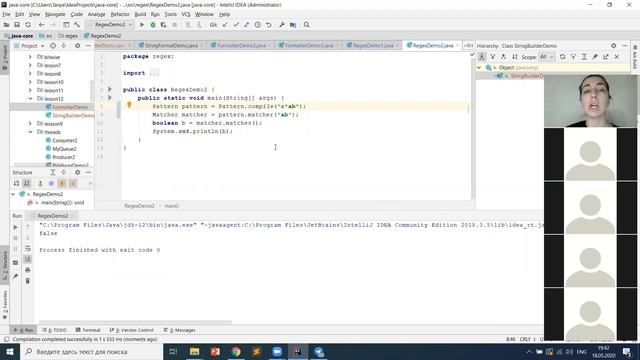Toggle Scroll to End in Run console

28,259
